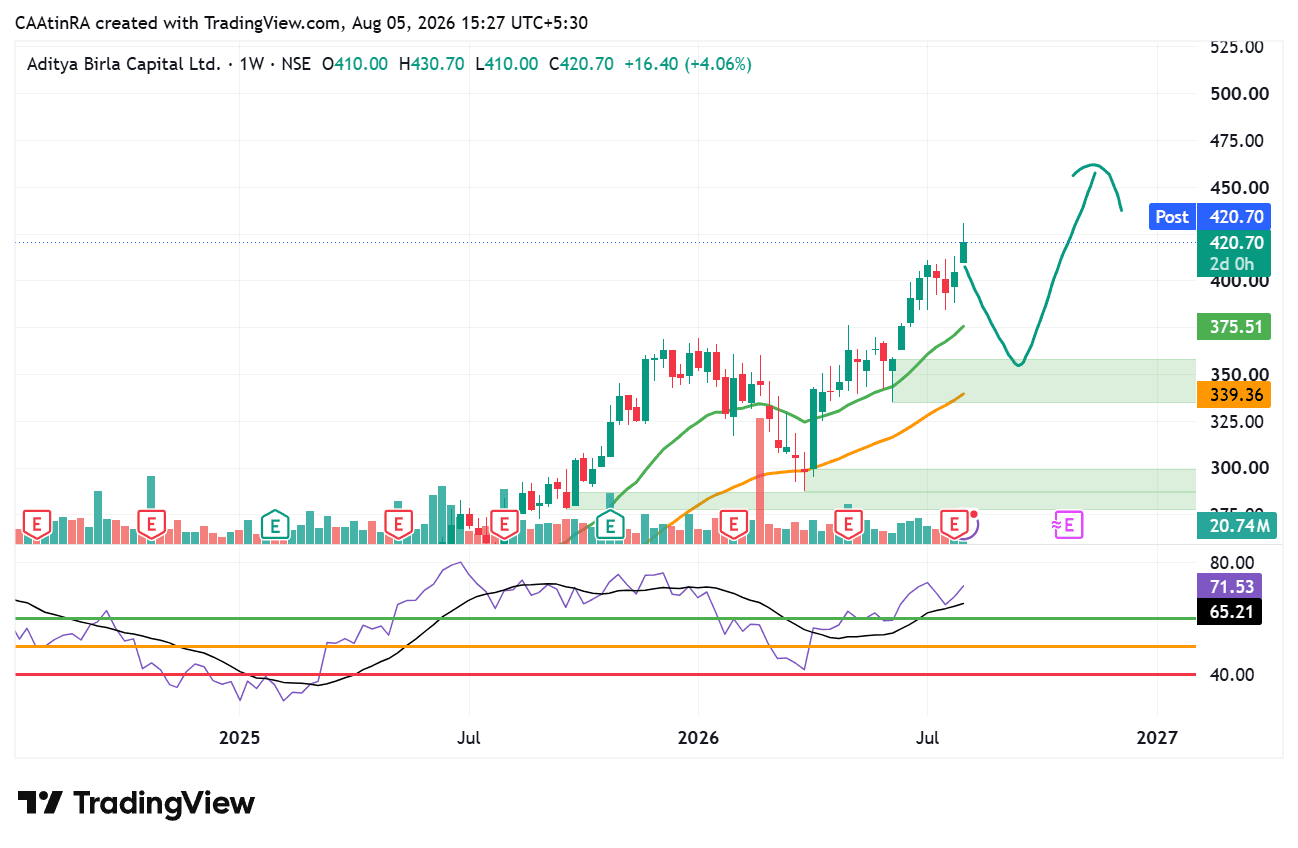Click the 350.00 price axis label
The width and height of the screenshot is (1298, 848).
[1238, 374]
